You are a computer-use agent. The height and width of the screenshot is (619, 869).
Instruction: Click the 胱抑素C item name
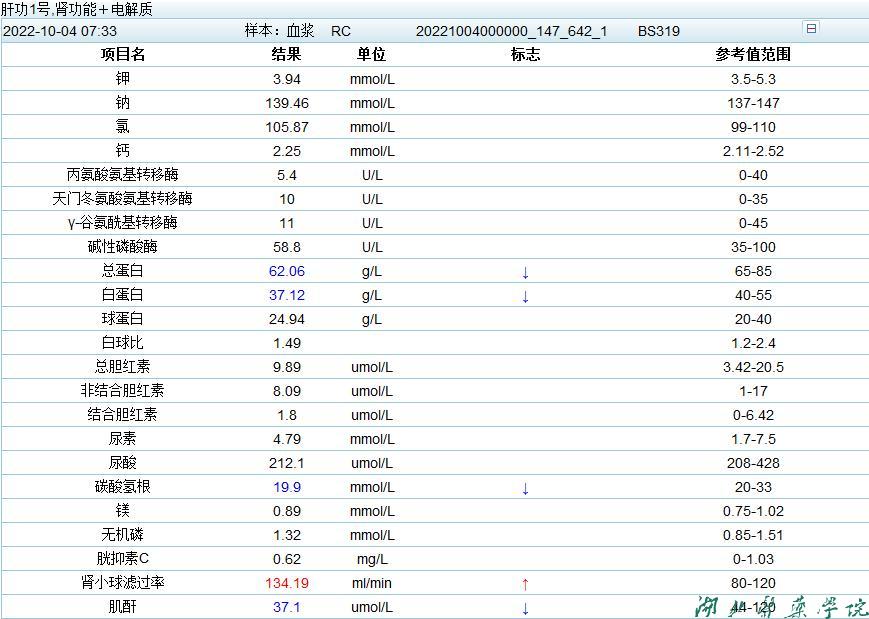123,559
